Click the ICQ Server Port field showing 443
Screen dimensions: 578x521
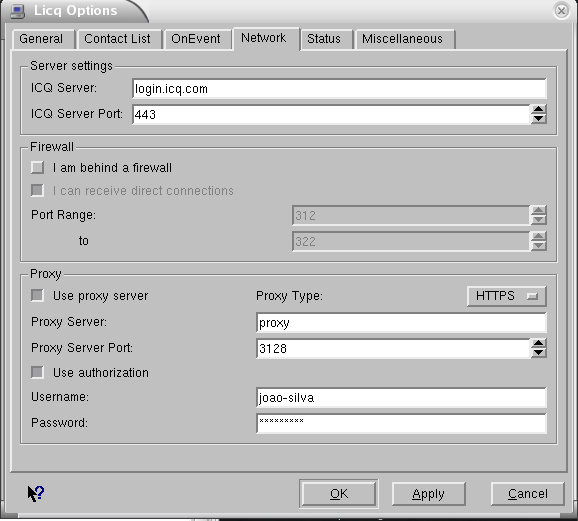(x=331, y=114)
